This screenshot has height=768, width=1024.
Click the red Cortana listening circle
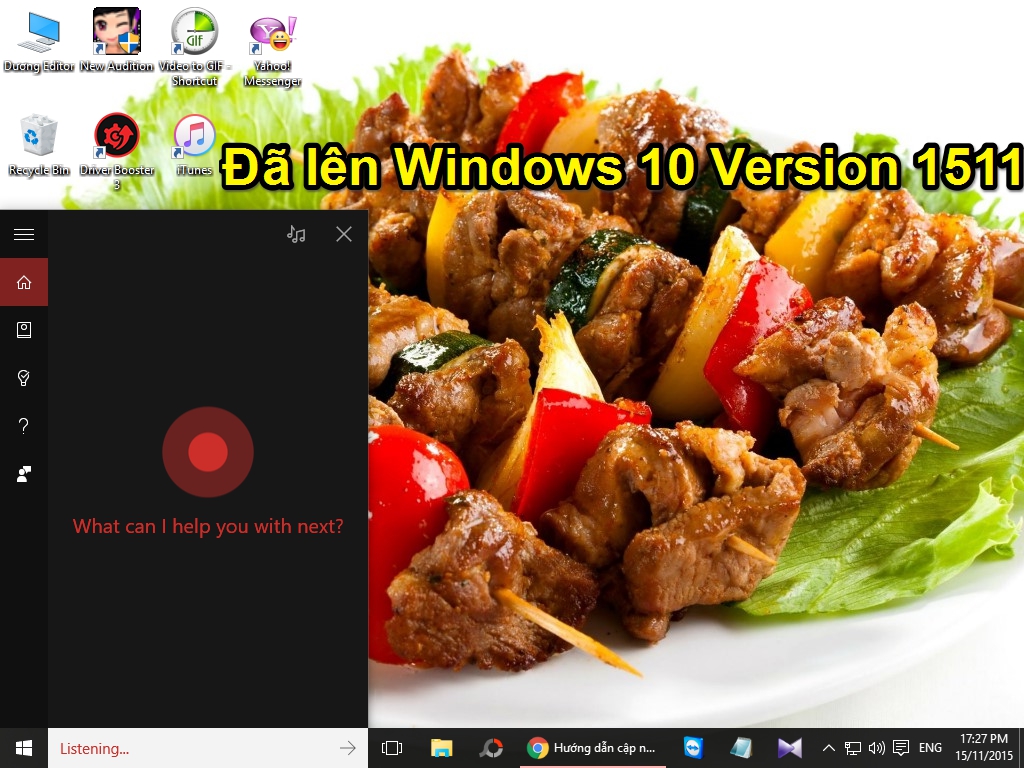(x=208, y=452)
